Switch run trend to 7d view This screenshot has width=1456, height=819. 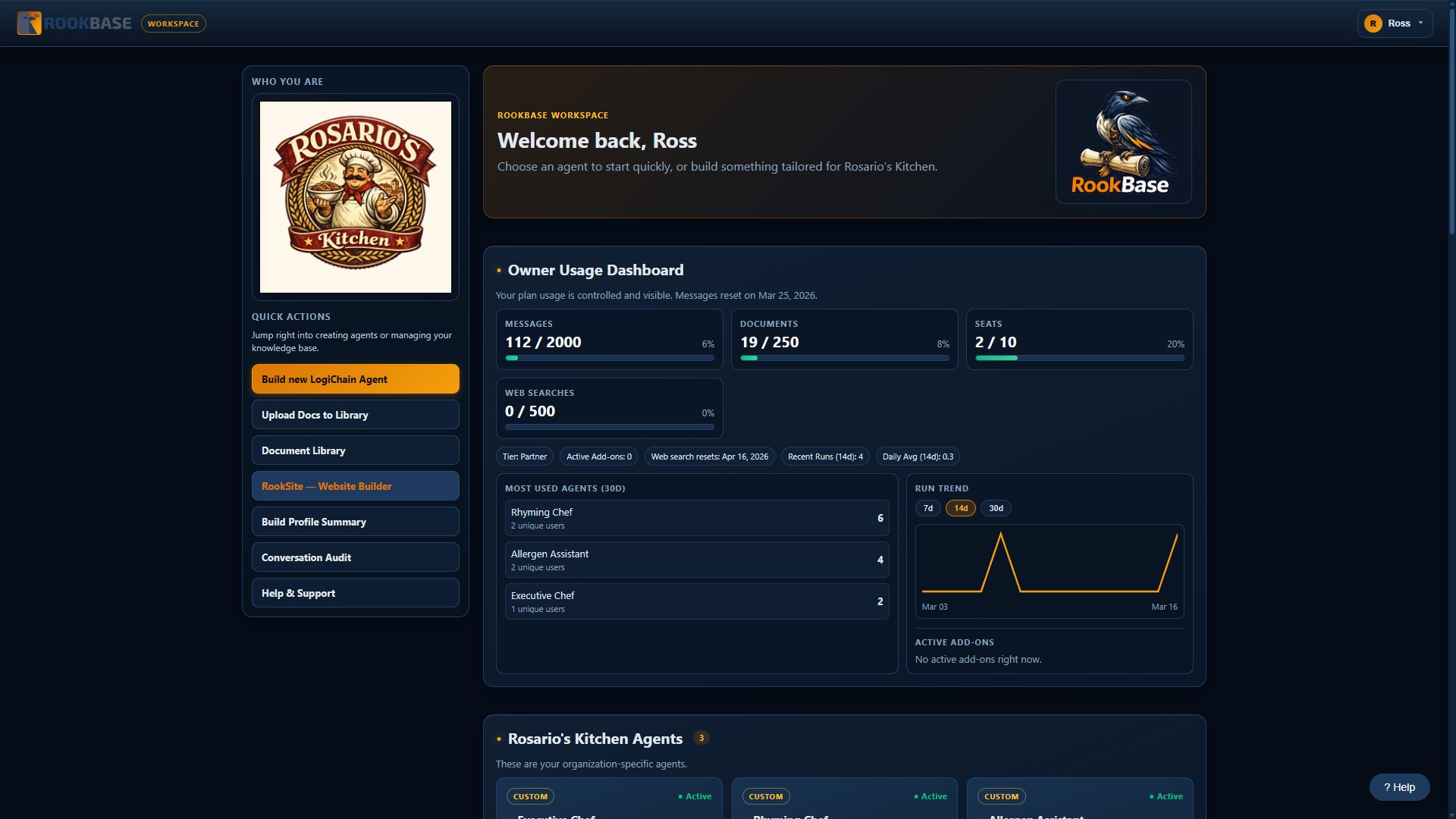coord(928,508)
